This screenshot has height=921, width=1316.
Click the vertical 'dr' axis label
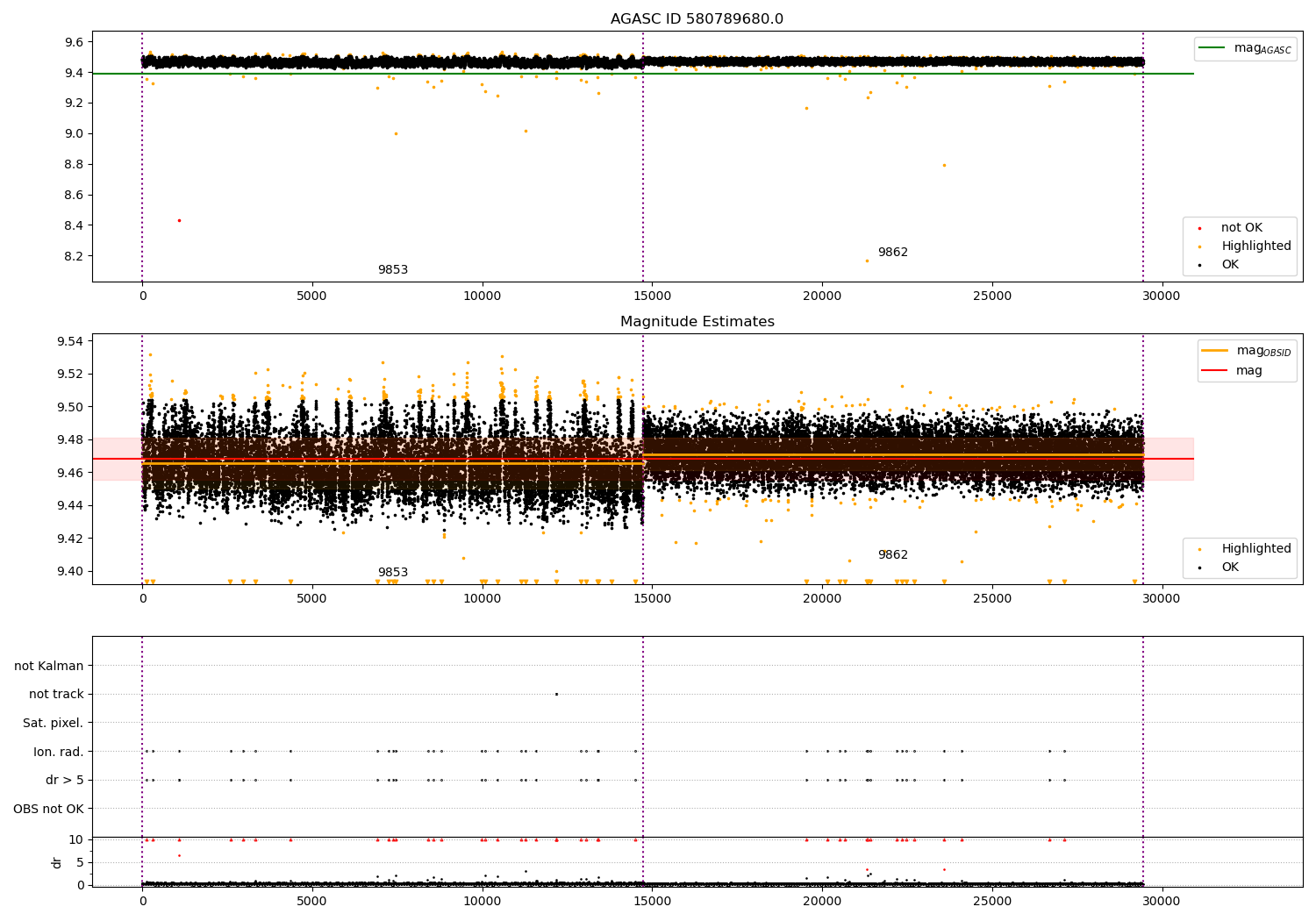coord(57,862)
